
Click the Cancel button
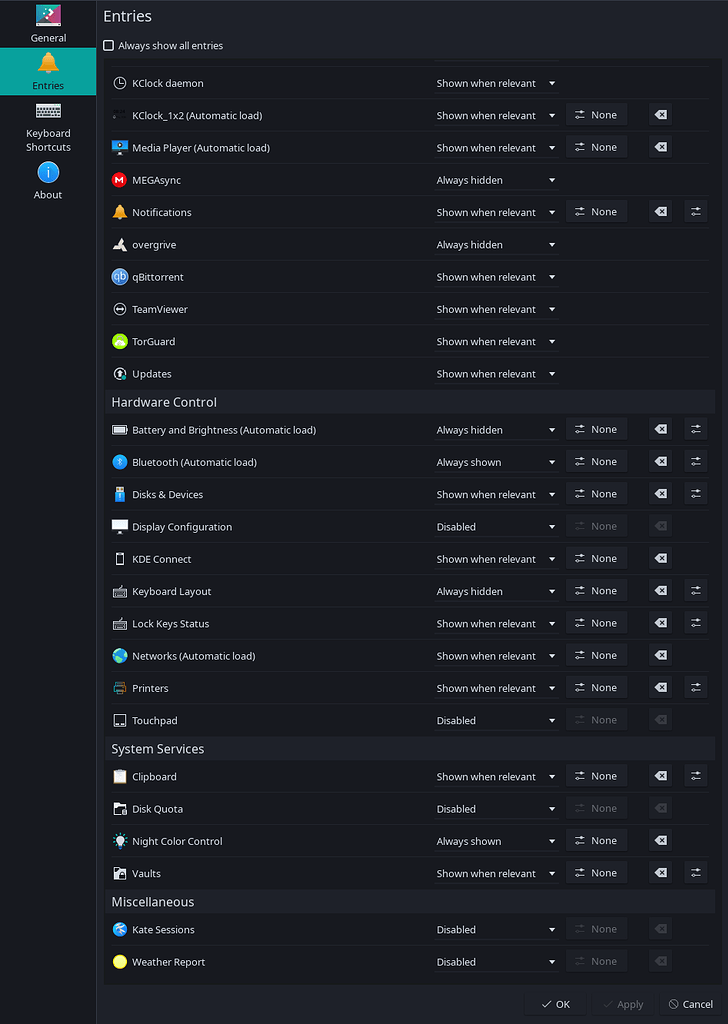pyautogui.click(x=690, y=1004)
